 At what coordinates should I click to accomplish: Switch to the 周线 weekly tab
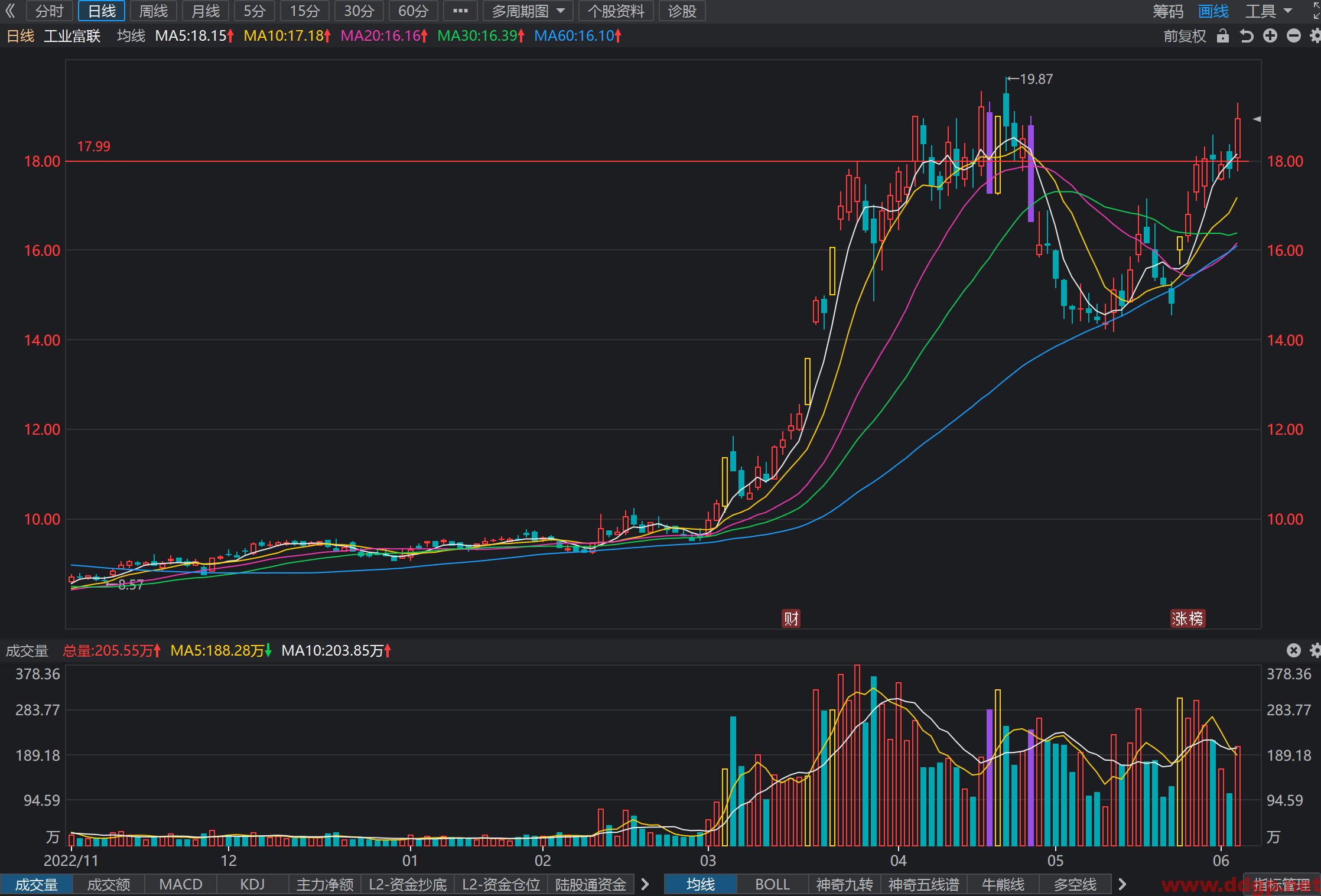[x=154, y=11]
